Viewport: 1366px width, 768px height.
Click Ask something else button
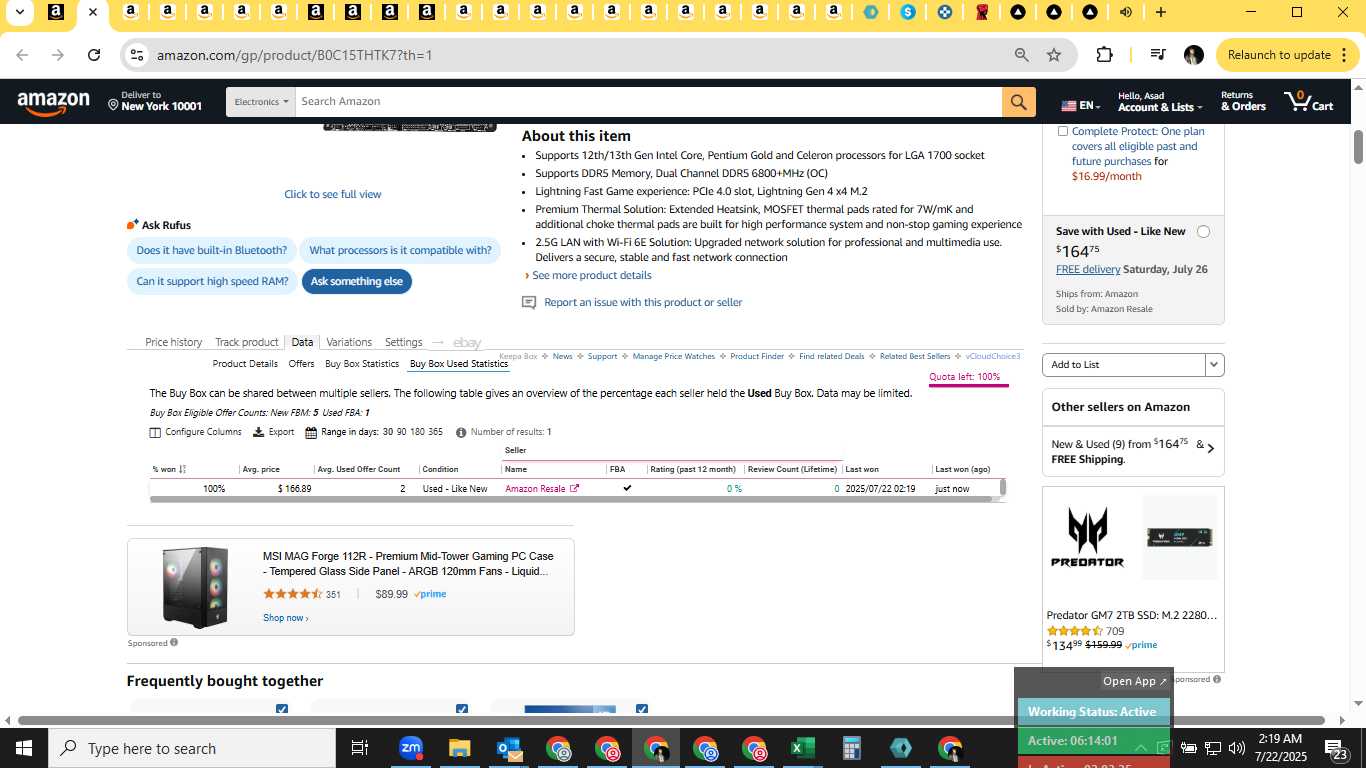(357, 282)
